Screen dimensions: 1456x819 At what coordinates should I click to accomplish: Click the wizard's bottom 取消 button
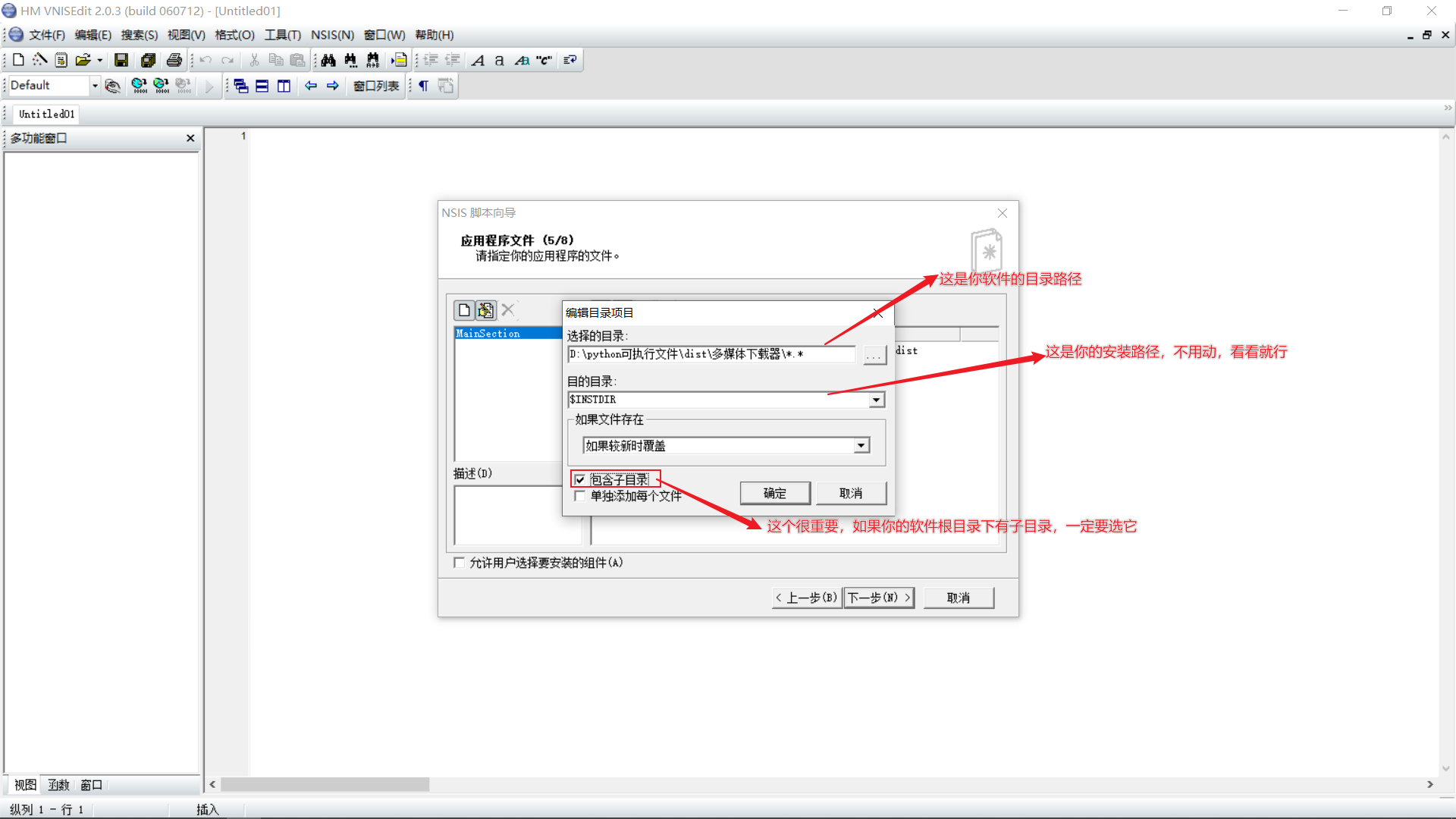[x=959, y=598]
